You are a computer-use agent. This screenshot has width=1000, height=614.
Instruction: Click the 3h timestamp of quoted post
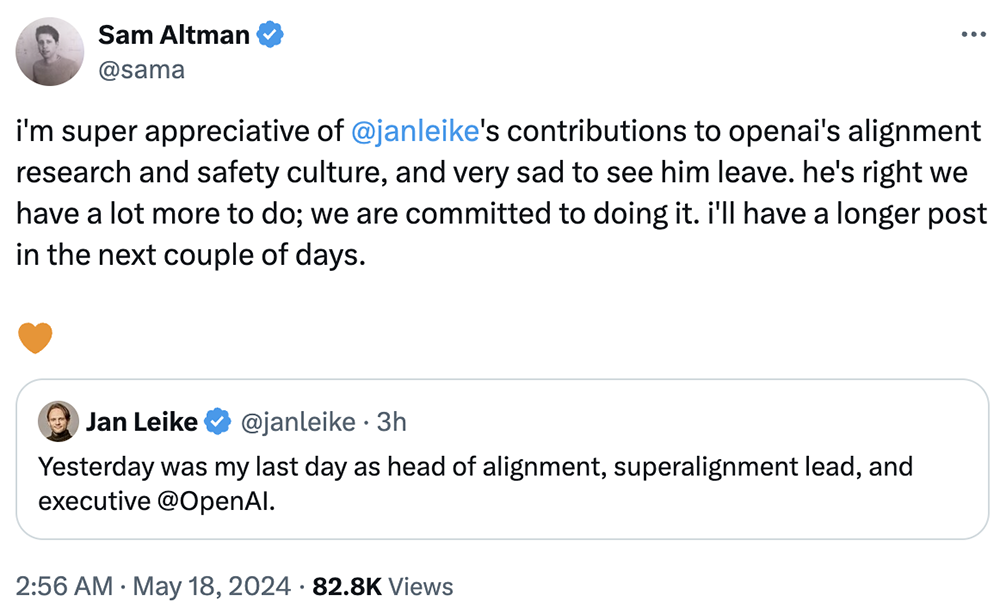tap(390, 423)
